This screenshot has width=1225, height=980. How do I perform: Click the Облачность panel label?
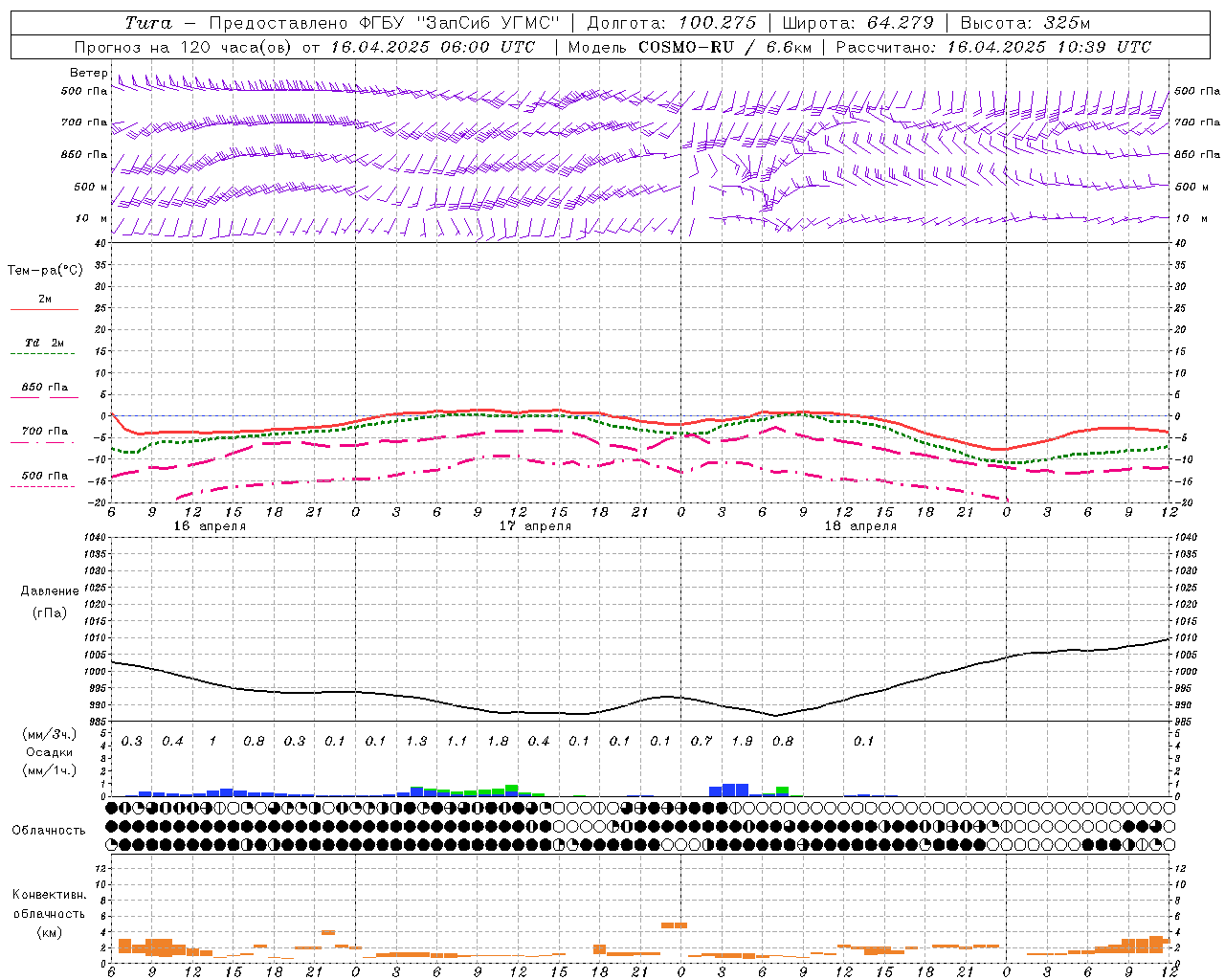(49, 831)
